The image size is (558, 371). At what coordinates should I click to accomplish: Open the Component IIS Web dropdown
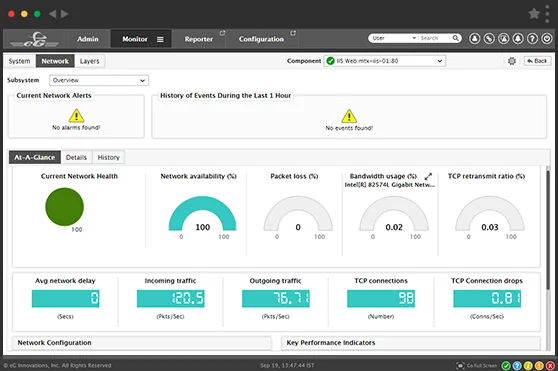[x=385, y=61]
